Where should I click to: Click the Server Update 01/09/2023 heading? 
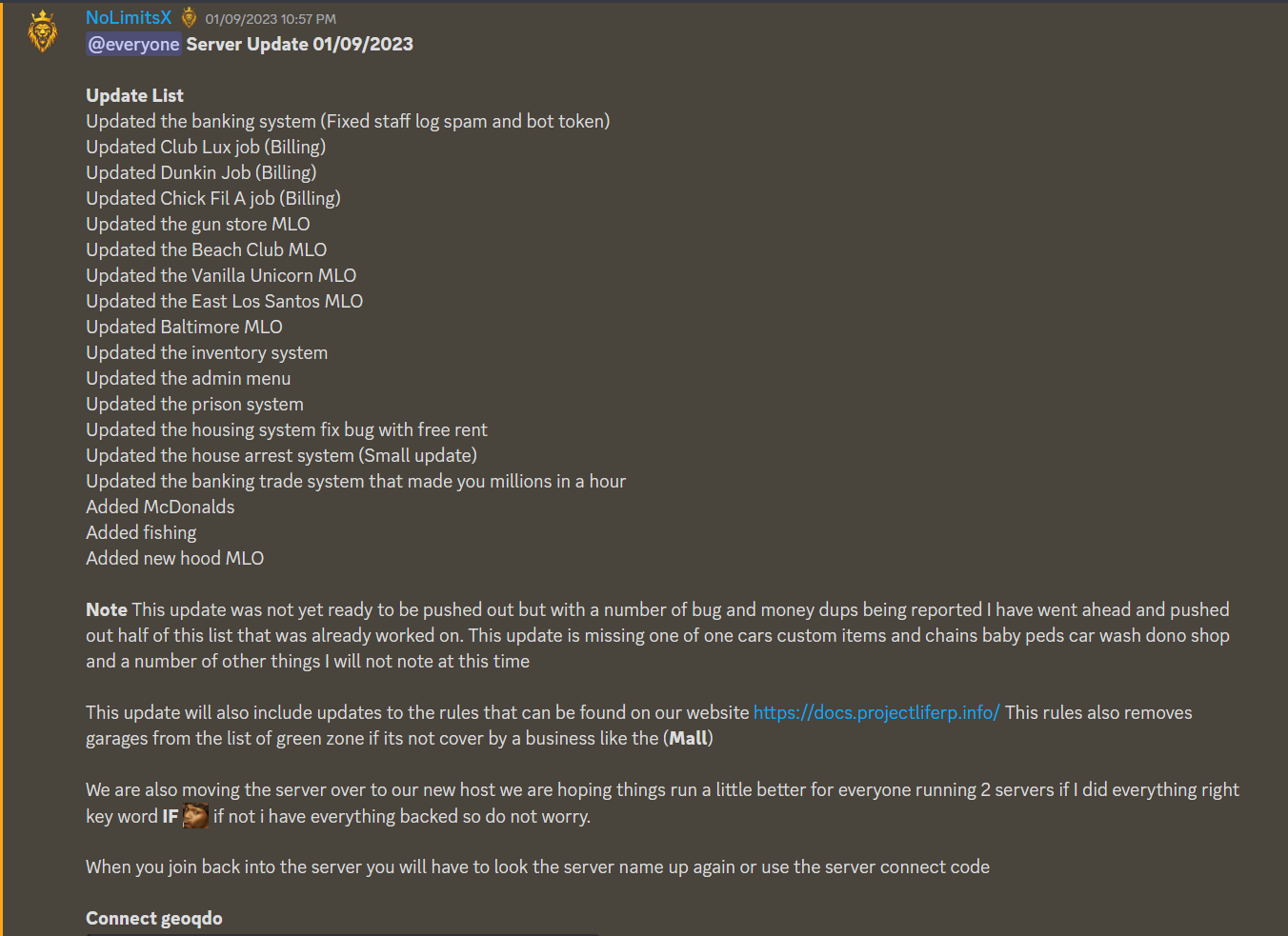click(299, 44)
